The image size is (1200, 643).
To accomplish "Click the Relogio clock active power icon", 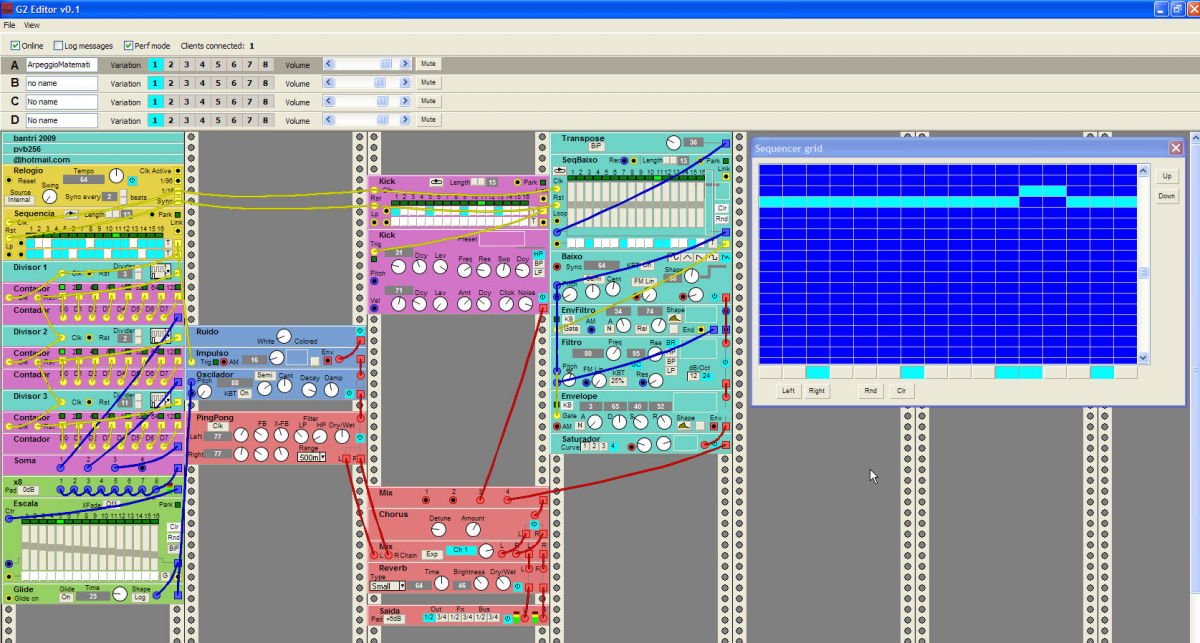I will (x=133, y=179).
